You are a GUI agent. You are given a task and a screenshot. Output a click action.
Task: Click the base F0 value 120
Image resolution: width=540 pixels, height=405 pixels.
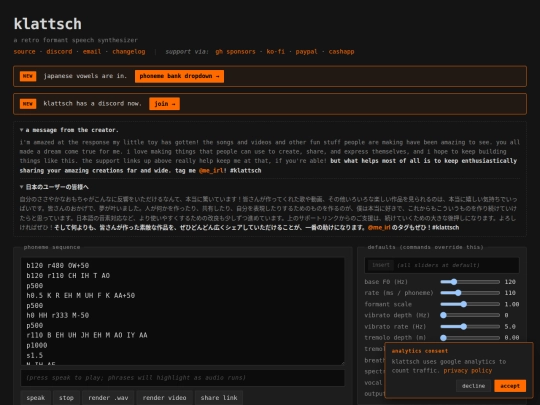pos(510,282)
